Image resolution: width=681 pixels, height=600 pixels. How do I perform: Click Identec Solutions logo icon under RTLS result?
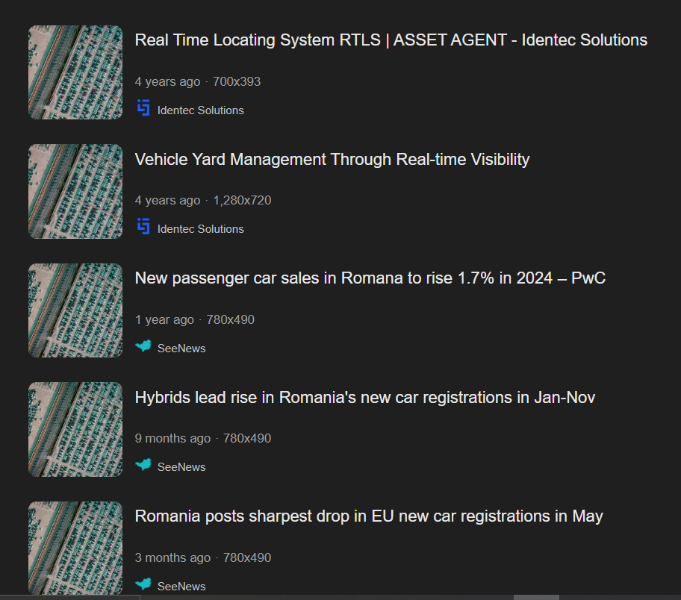[143, 109]
